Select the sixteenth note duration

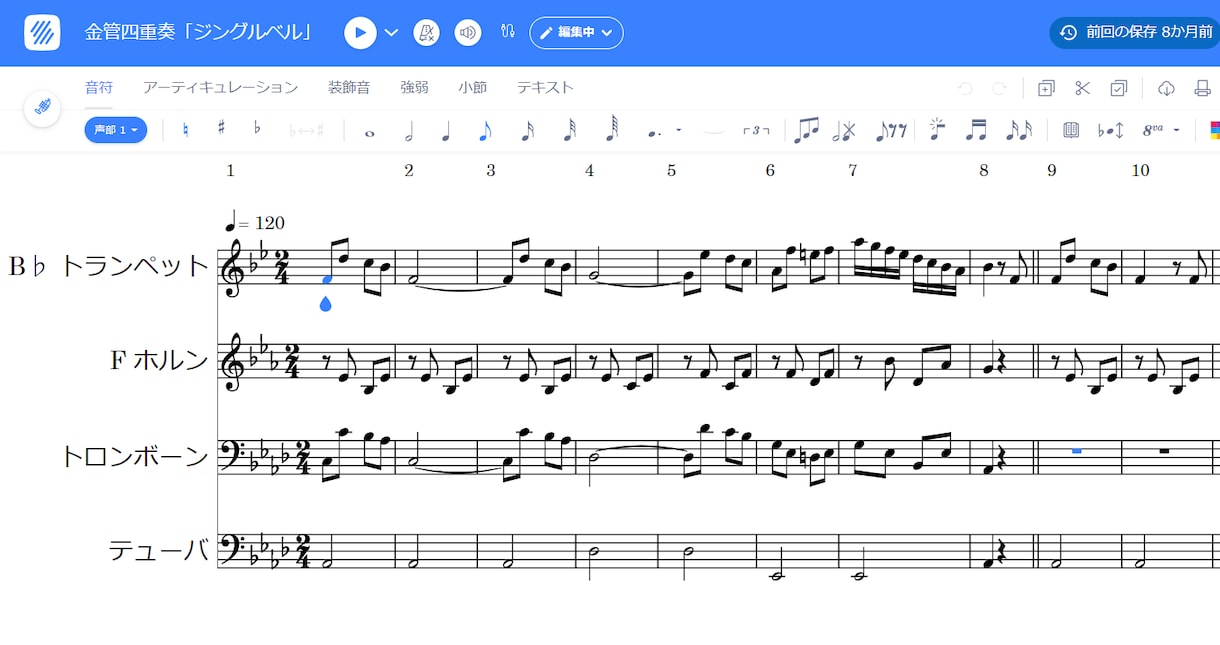528,130
